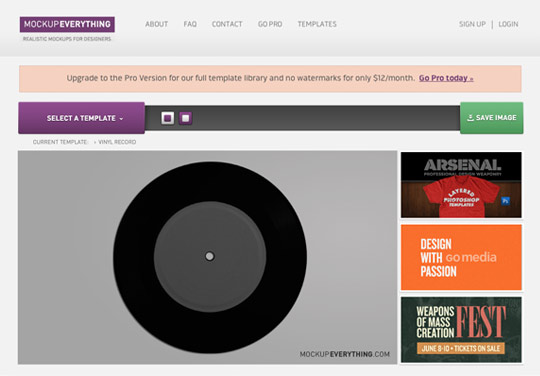Viewport: 540px width, 376px height.
Task: Open the Arsenal Photoshop templates ad
Action: [x=461, y=185]
